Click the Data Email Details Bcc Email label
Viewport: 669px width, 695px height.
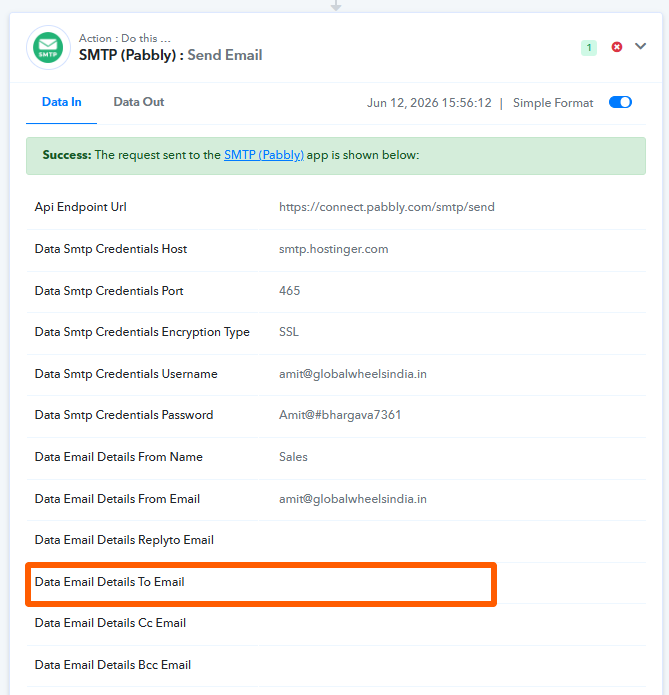113,665
